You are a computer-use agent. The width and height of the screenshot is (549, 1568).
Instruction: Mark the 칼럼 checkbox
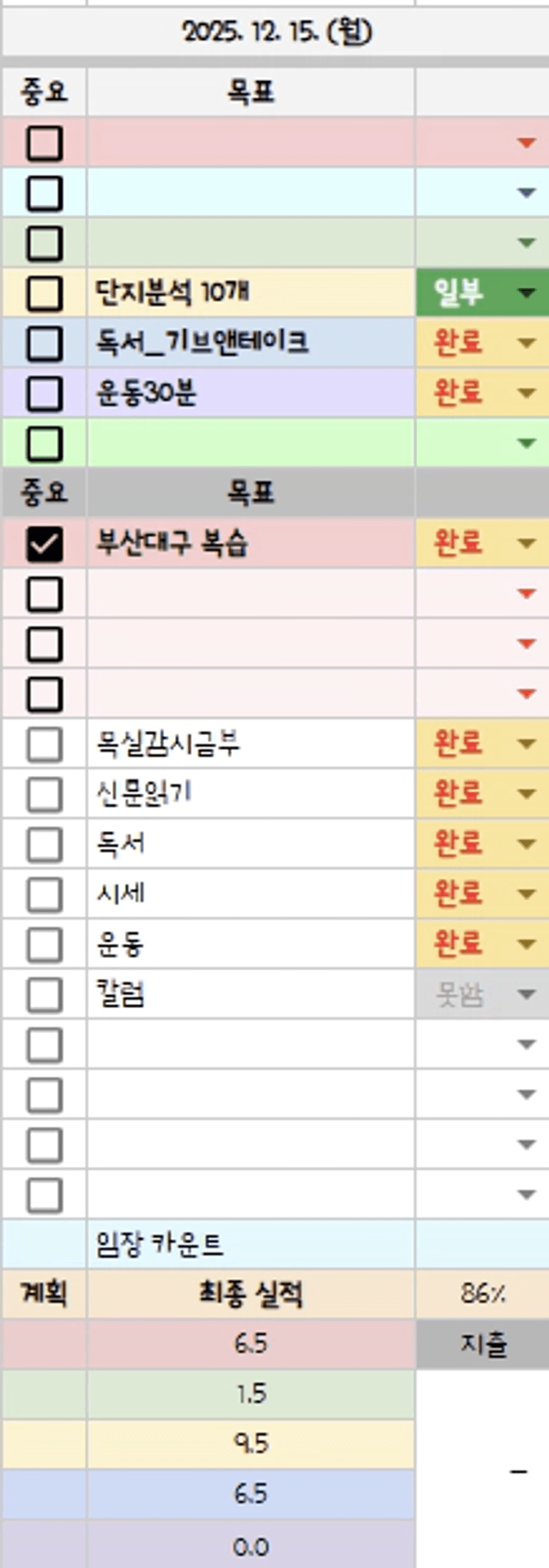(44, 995)
